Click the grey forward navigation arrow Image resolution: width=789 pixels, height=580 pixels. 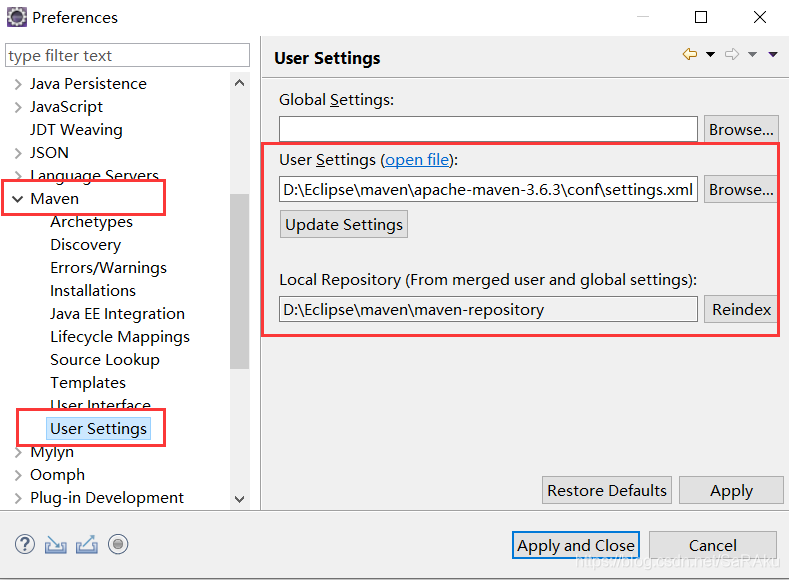pyautogui.click(x=732, y=55)
